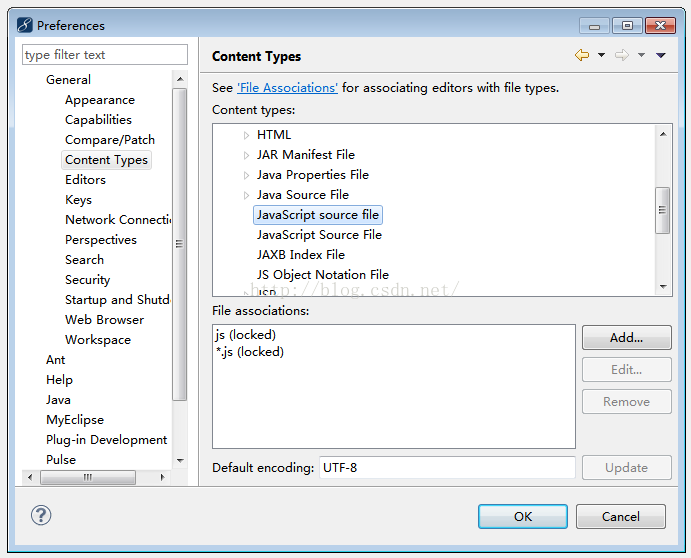This screenshot has width=691, height=558.
Task: Click the Add... button
Action: [x=627, y=338]
